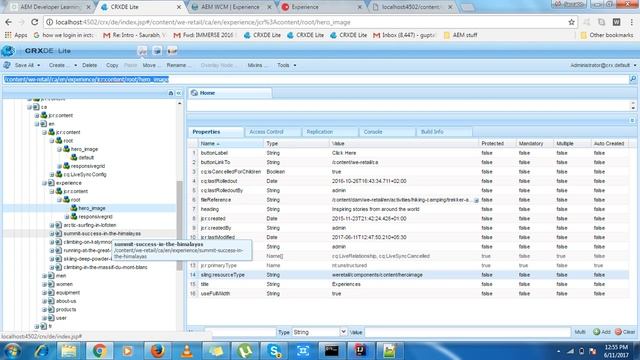The image size is (640, 360).
Task: Click the CRXDE Lite logo icon
Action: tap(8, 51)
